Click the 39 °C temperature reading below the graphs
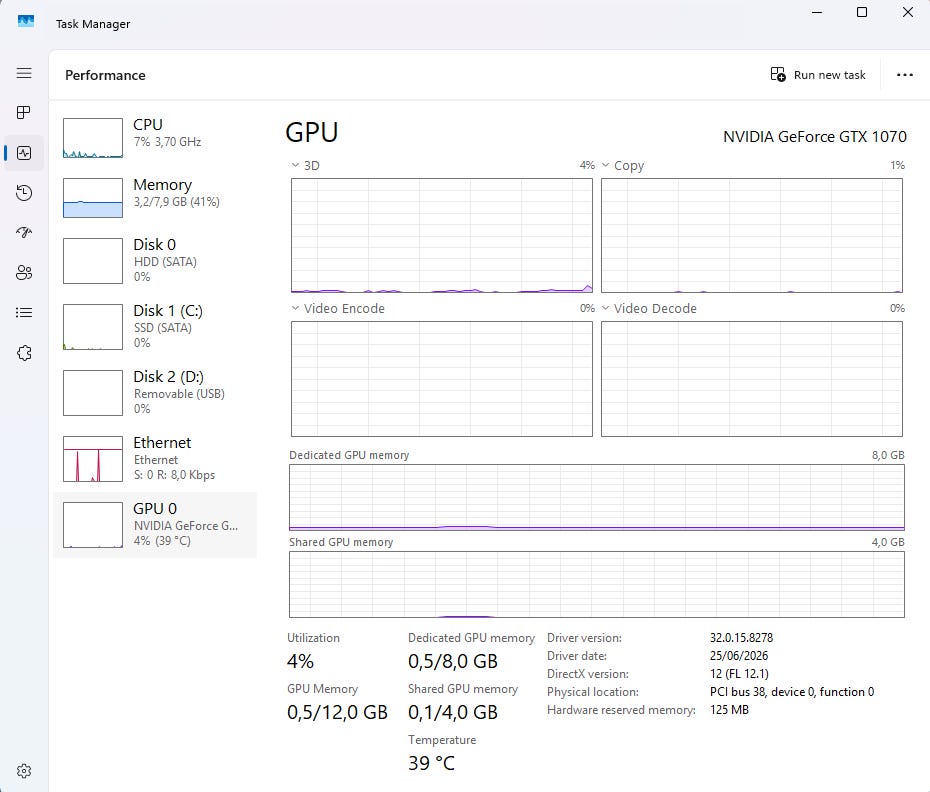The height and width of the screenshot is (792, 930). click(431, 763)
